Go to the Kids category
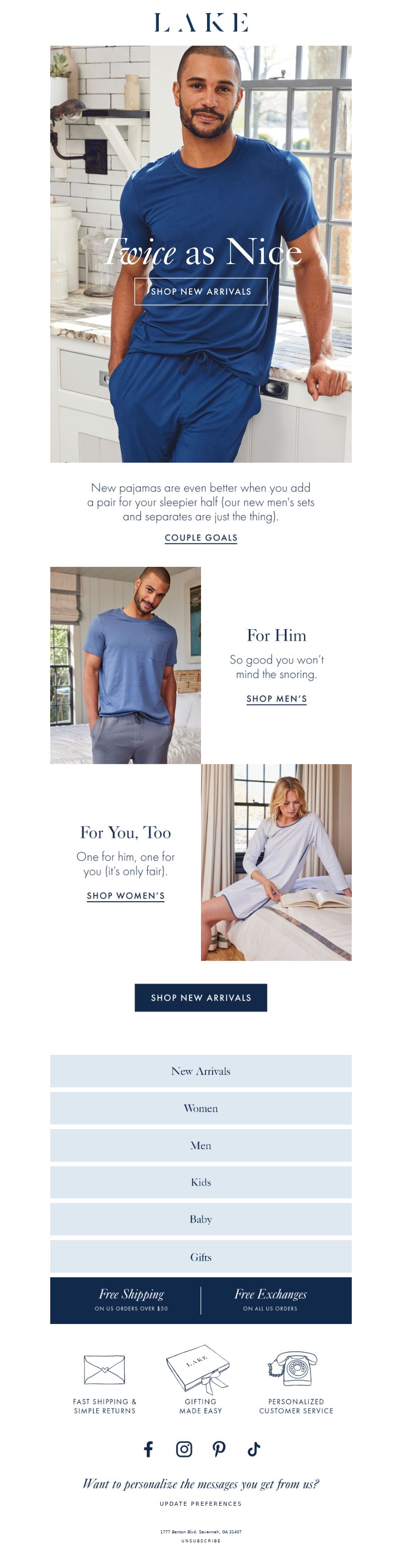Screen dimensions: 402x1568 (201, 1182)
